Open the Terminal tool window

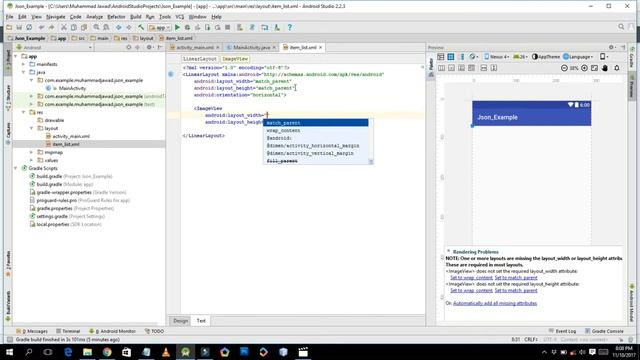pos(68,331)
